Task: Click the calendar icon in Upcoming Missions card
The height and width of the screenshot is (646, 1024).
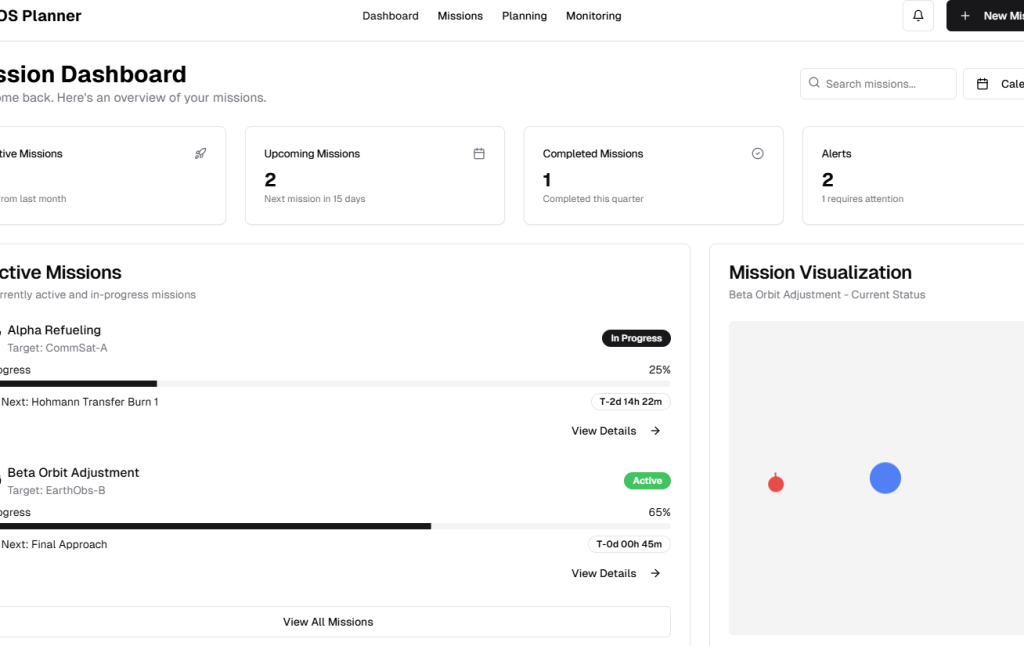Action: click(479, 153)
